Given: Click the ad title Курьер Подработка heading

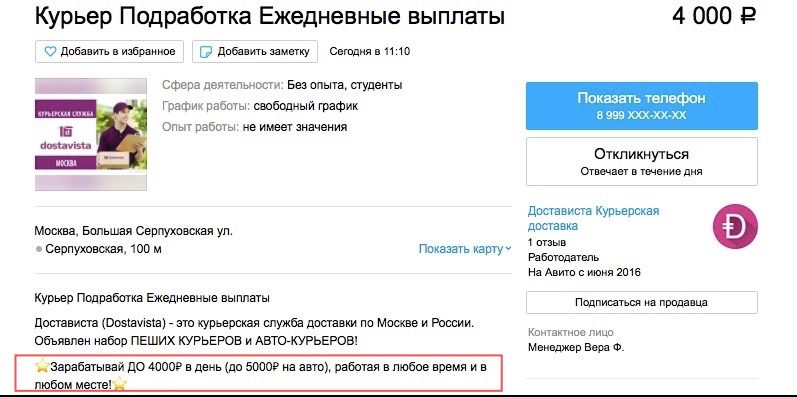Looking at the screenshot, I should click(x=270, y=17).
